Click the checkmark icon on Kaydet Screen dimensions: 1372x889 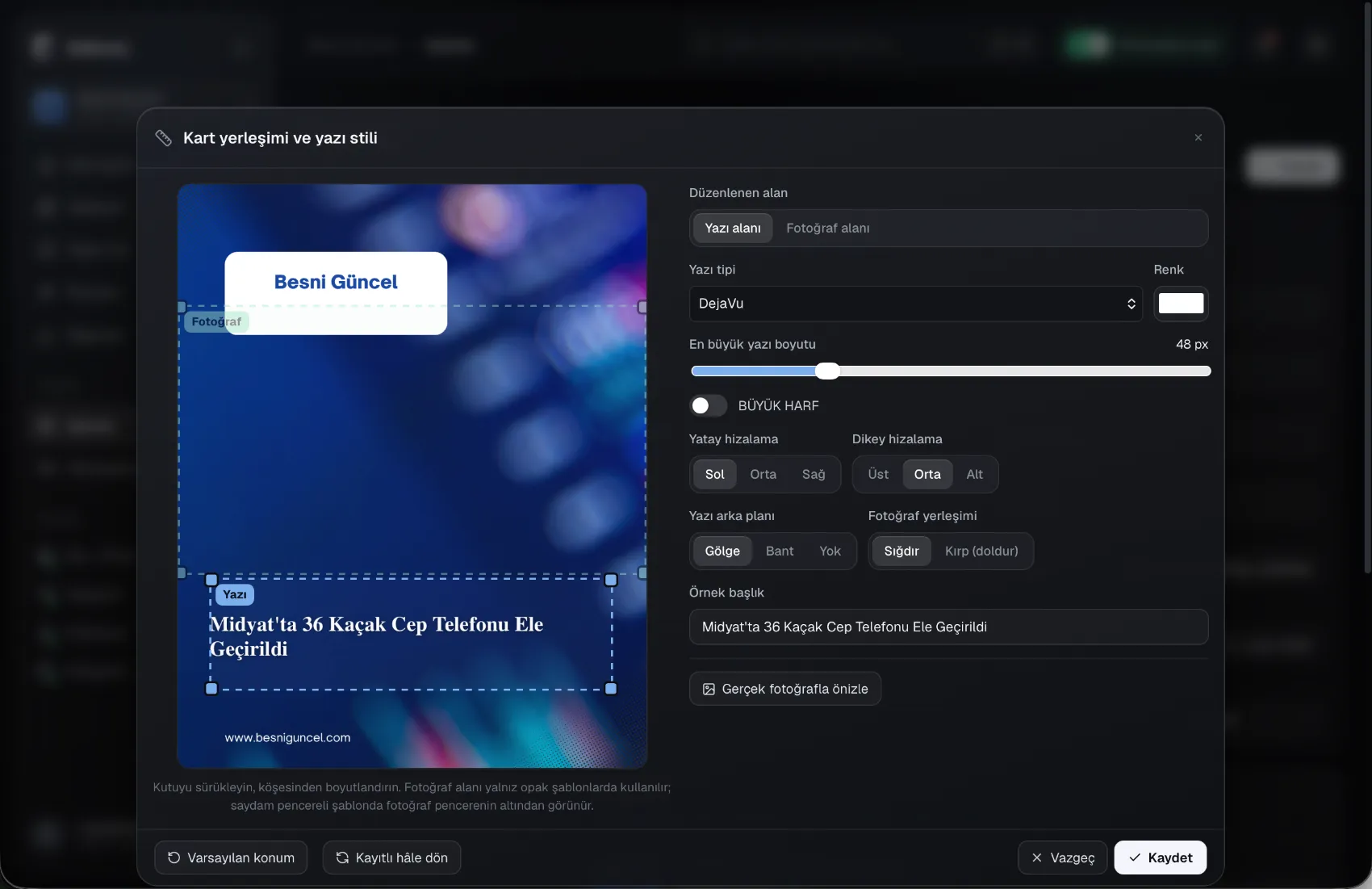click(1135, 858)
